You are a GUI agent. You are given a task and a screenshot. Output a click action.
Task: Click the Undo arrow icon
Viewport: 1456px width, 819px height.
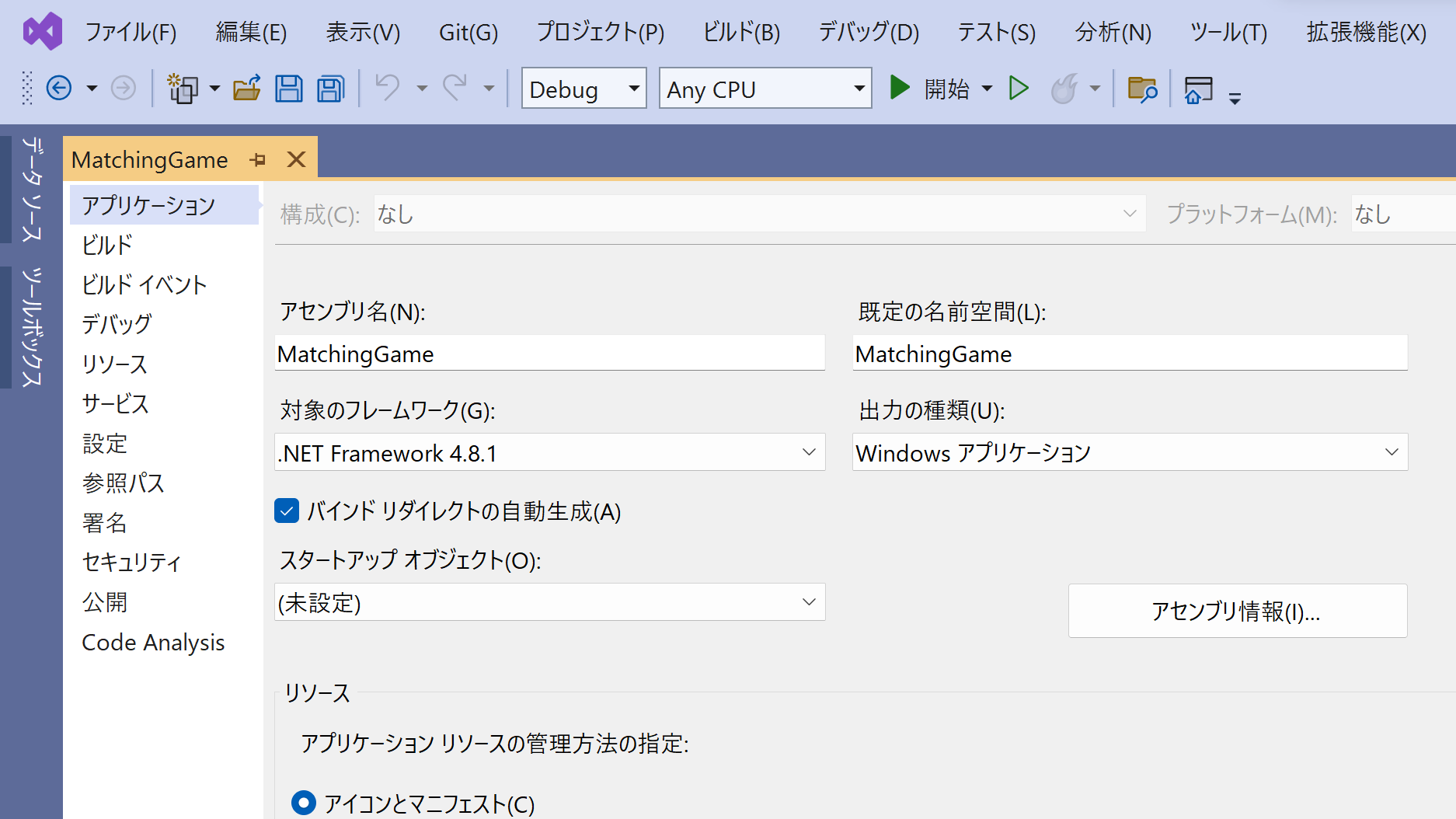pos(388,88)
